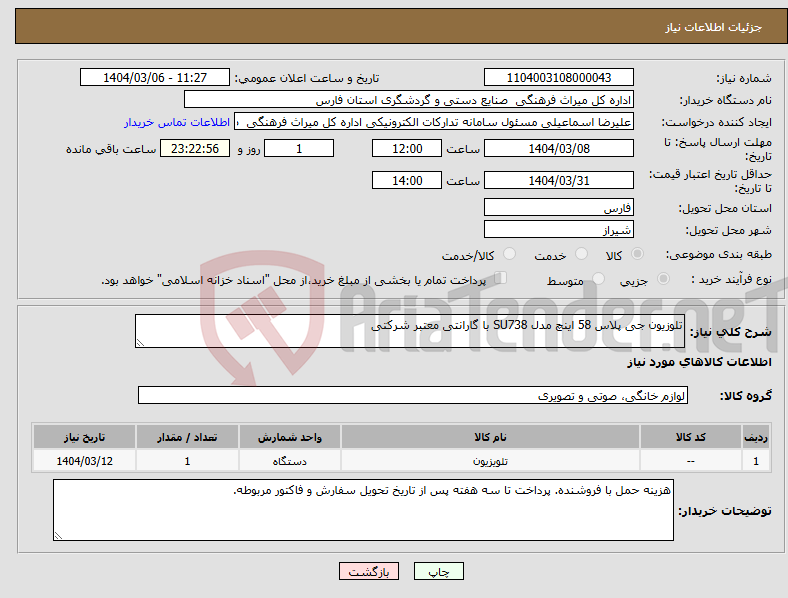Click the جزئیات اطلاعات نیاز page title
Viewport: 788px width, 598px height.
713,27
